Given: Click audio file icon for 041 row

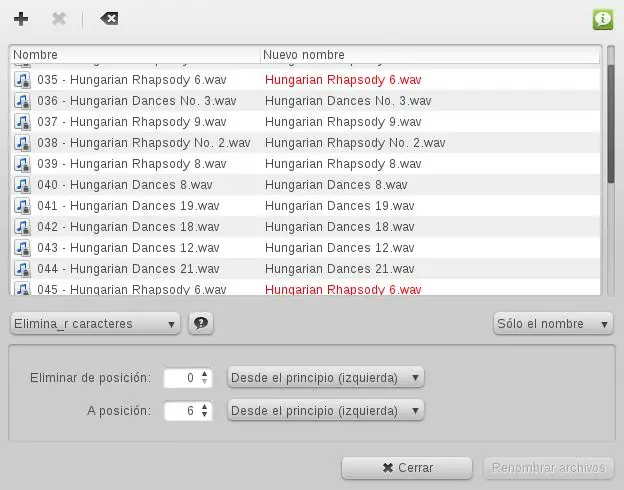Looking at the screenshot, I should (22, 206).
